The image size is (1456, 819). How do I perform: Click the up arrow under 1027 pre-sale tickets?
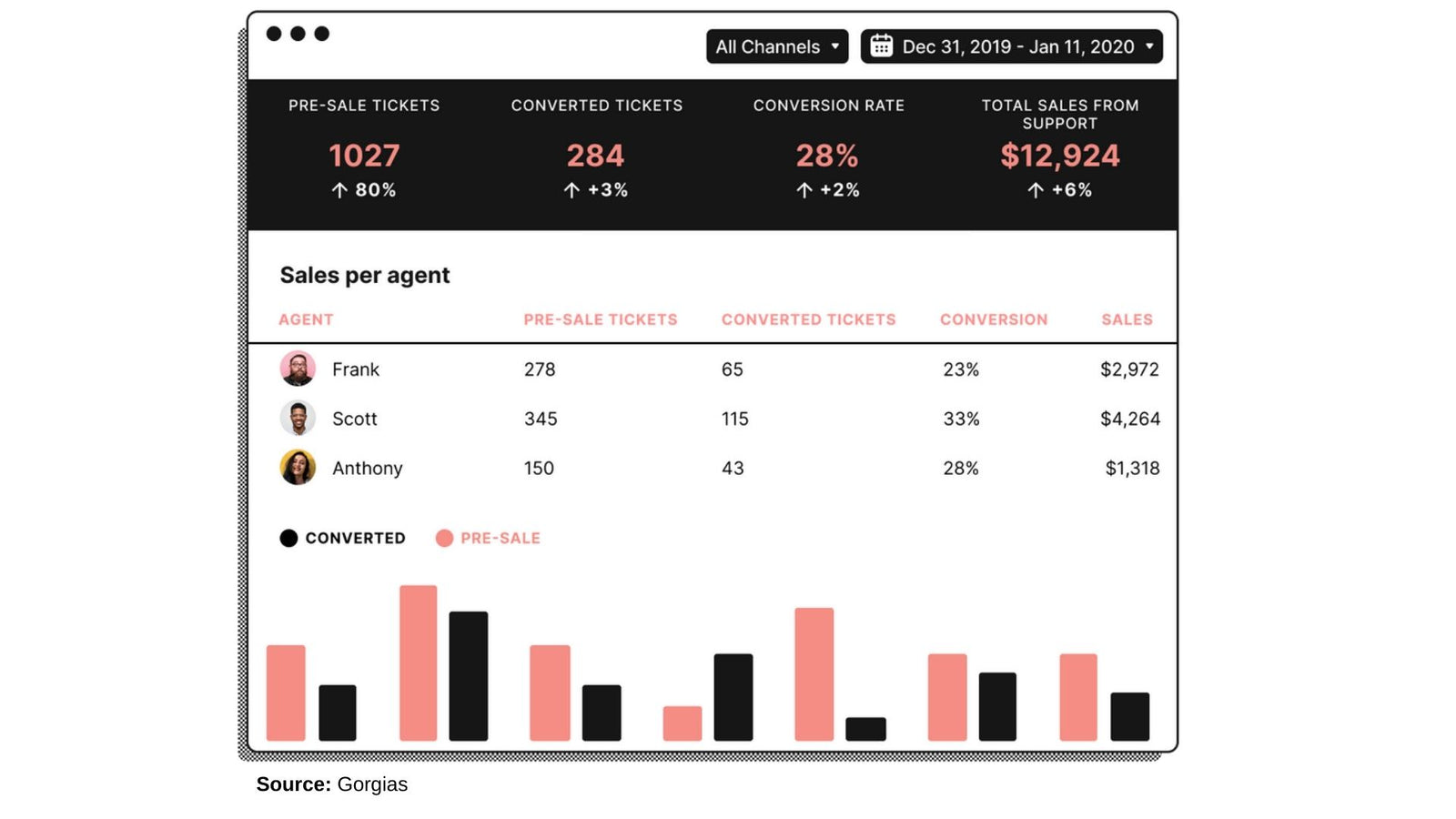(x=339, y=190)
